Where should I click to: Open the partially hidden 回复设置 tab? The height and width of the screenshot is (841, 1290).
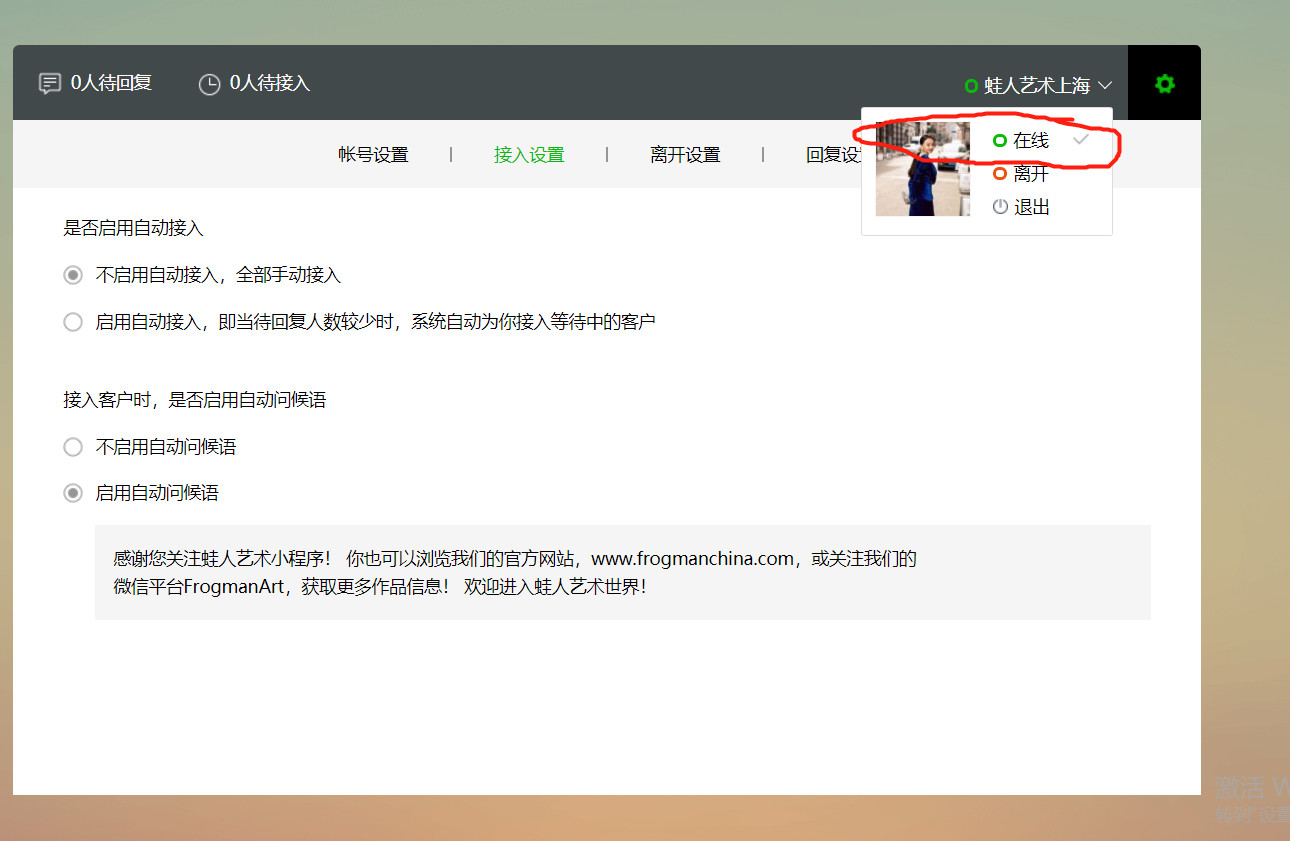click(834, 155)
